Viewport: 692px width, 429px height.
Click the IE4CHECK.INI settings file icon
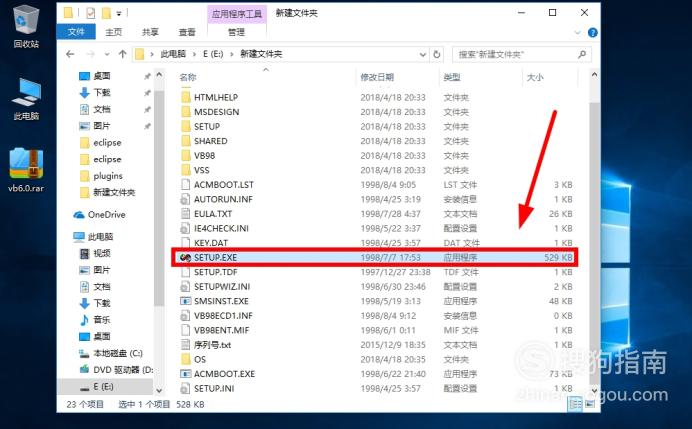[185, 228]
